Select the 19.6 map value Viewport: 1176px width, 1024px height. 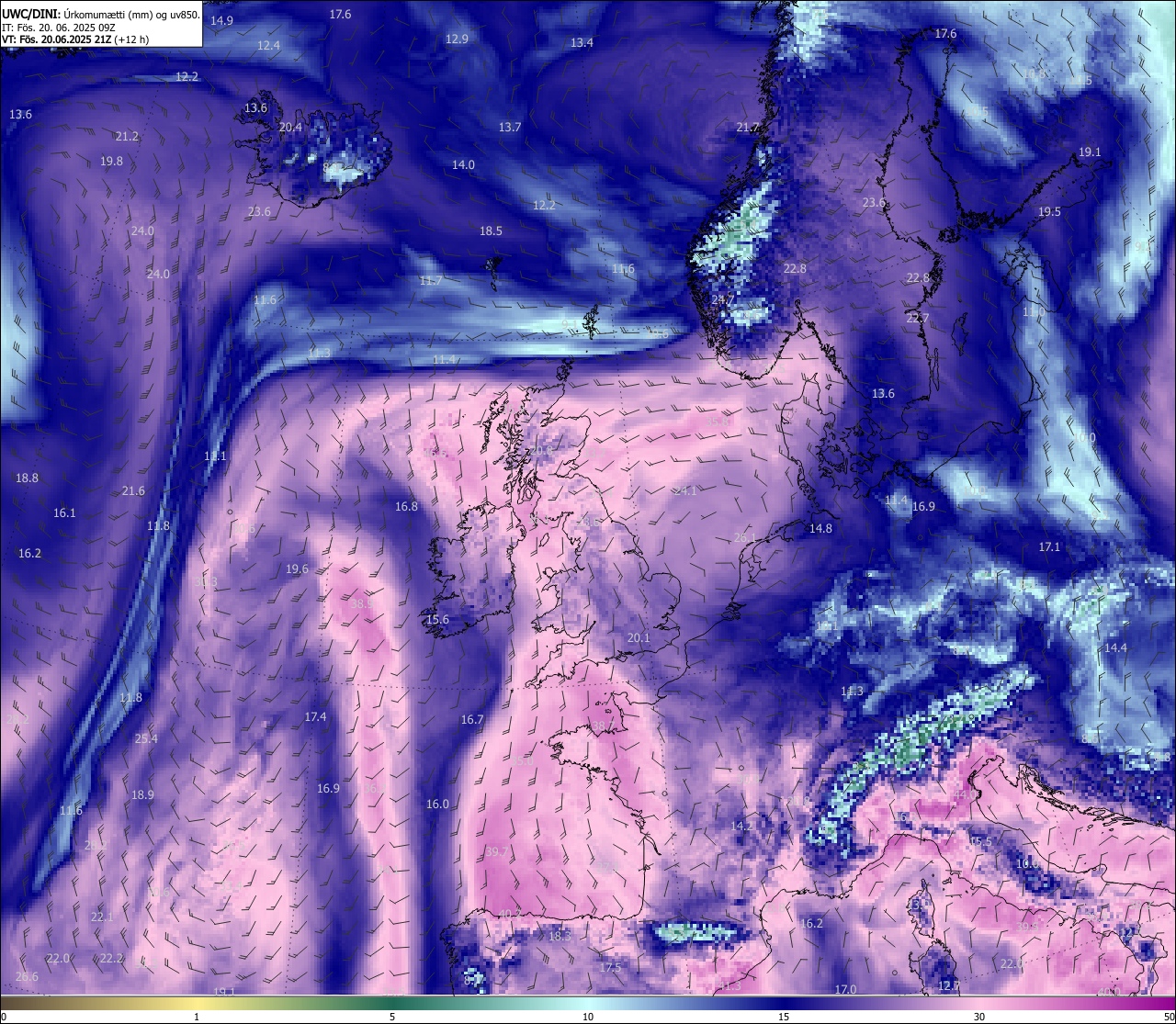297,568
